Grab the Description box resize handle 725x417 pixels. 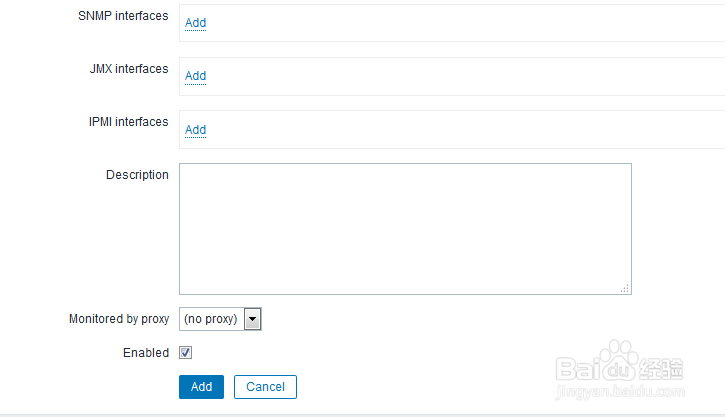625,288
